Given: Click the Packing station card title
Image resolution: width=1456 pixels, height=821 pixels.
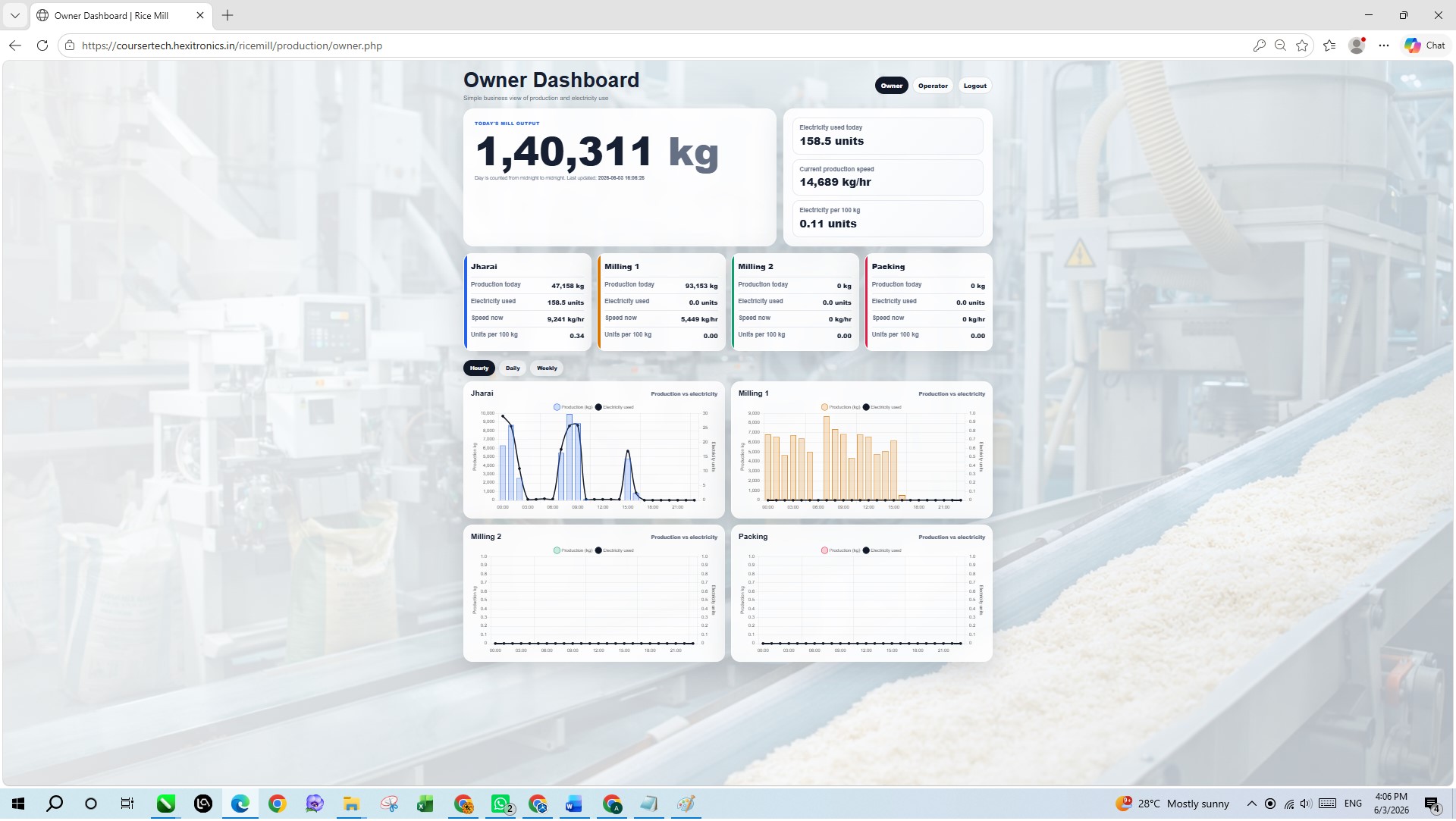Looking at the screenshot, I should 888,267.
